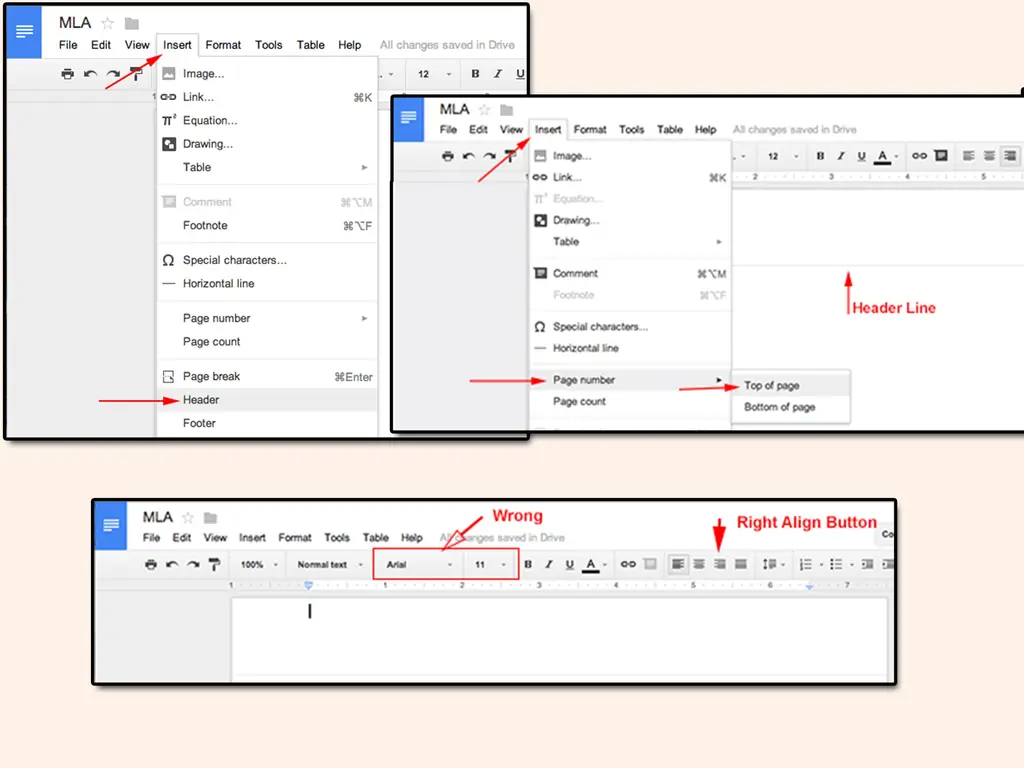1024x768 pixels.
Task: Click the right align button in bottom toolbar
Action: (720, 565)
